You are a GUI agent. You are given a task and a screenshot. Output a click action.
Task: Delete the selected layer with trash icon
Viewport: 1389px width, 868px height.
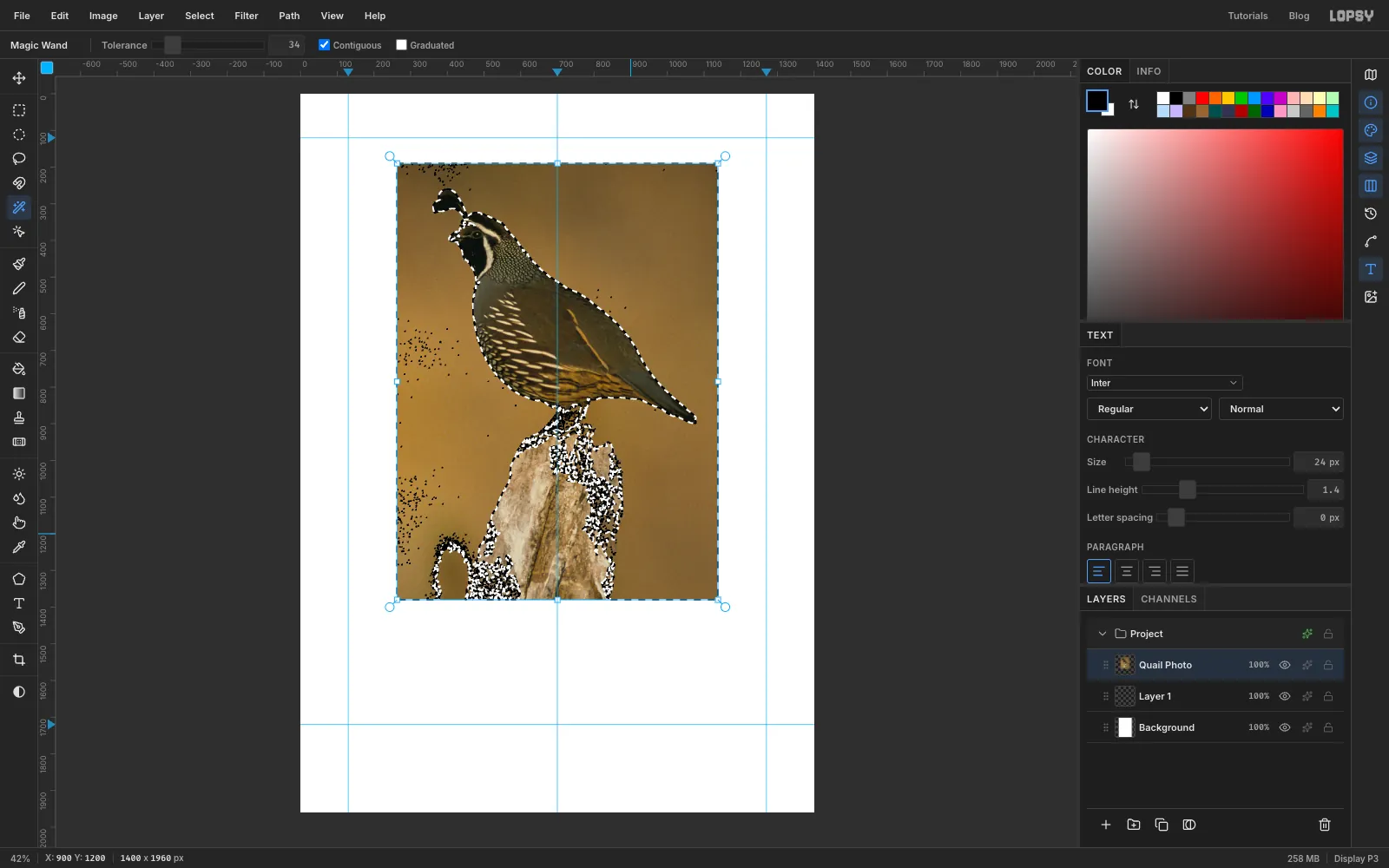(1325, 825)
